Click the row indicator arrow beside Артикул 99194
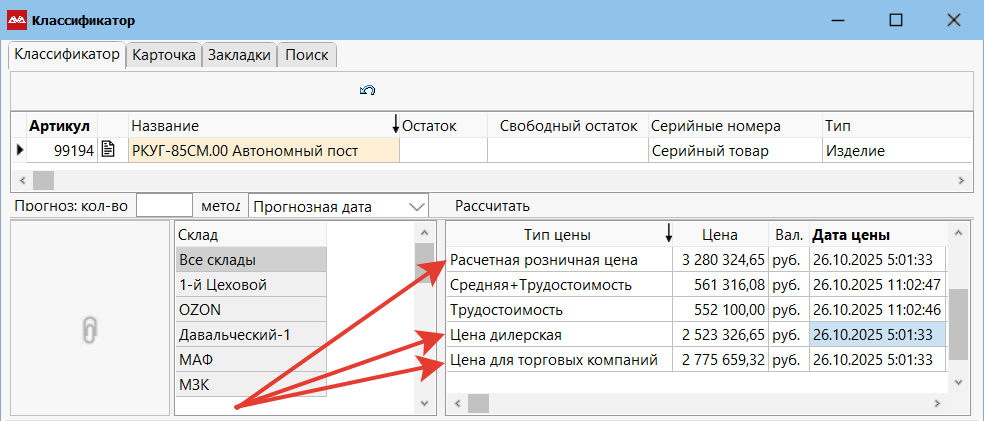Image resolution: width=984 pixels, height=421 pixels. [18, 151]
